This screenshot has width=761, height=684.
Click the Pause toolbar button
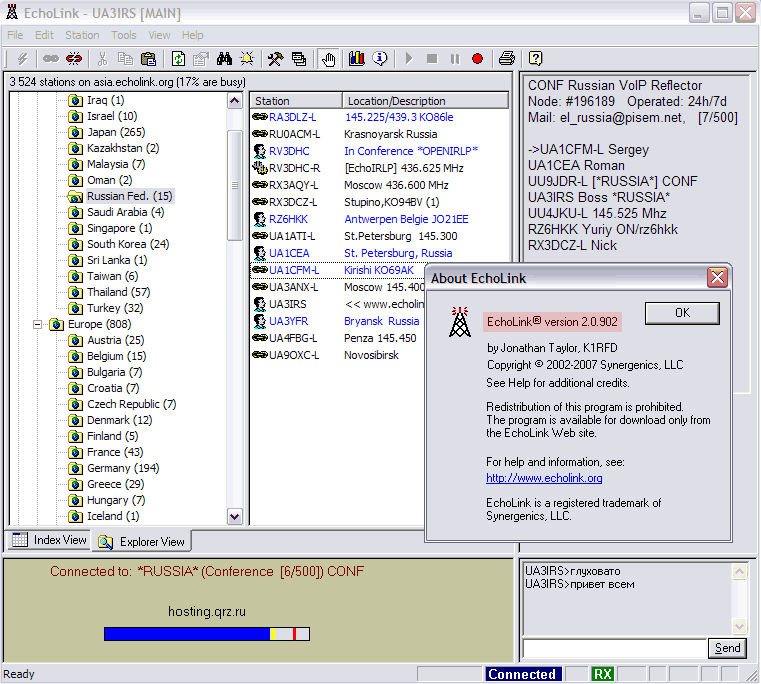point(455,59)
